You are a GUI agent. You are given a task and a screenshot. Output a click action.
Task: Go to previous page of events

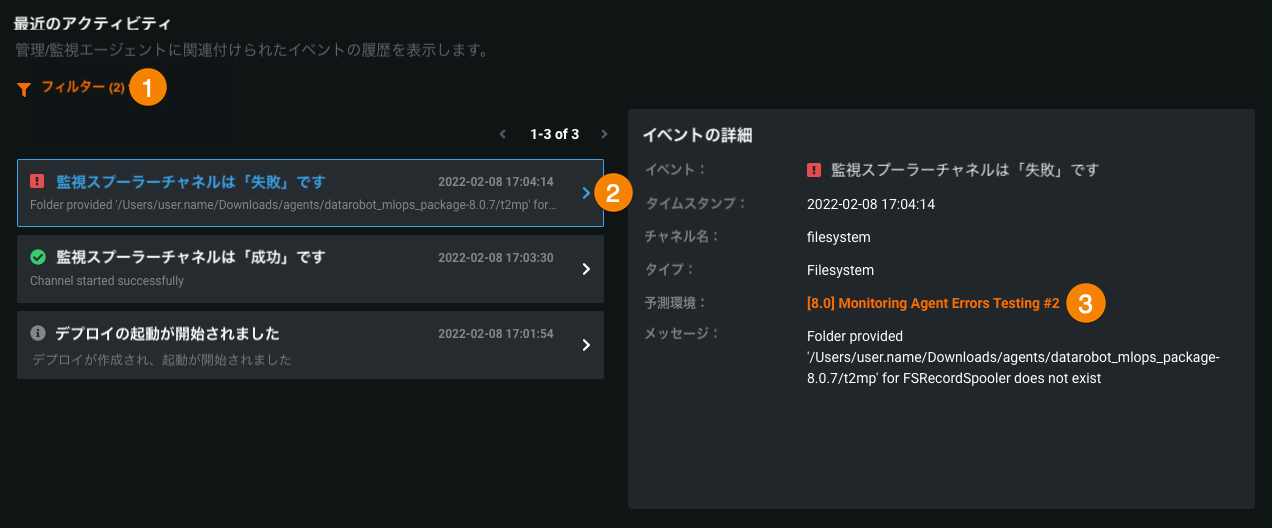click(503, 134)
